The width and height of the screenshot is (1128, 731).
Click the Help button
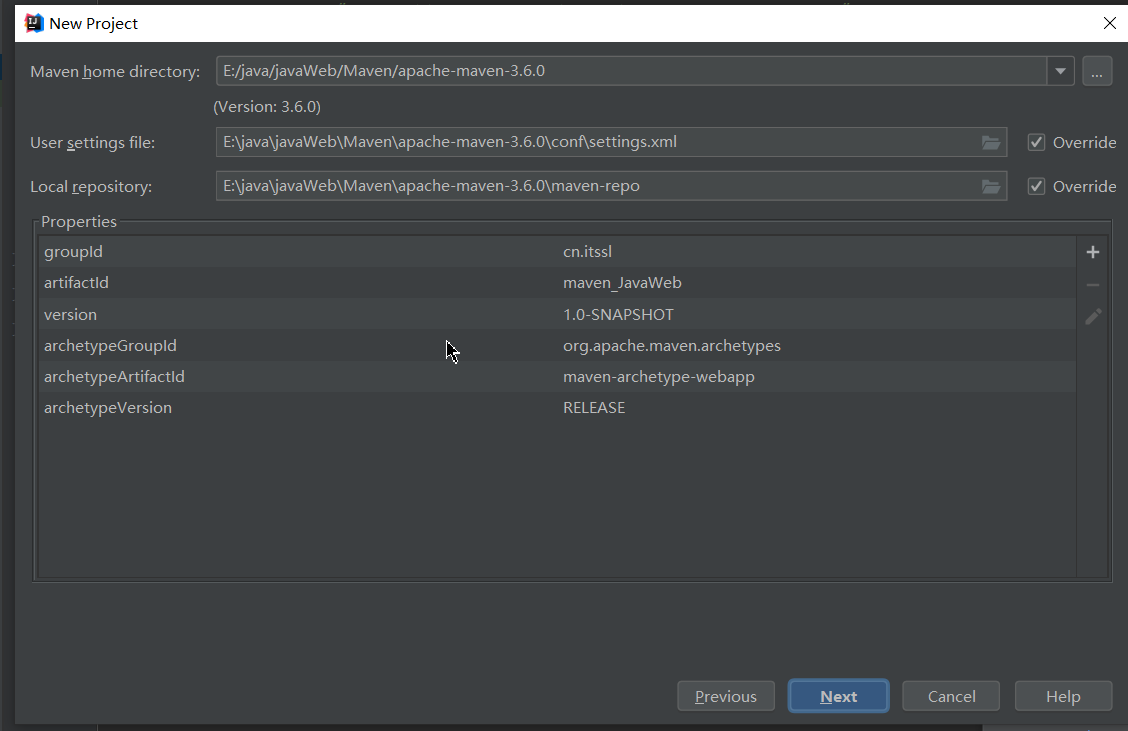click(1063, 696)
